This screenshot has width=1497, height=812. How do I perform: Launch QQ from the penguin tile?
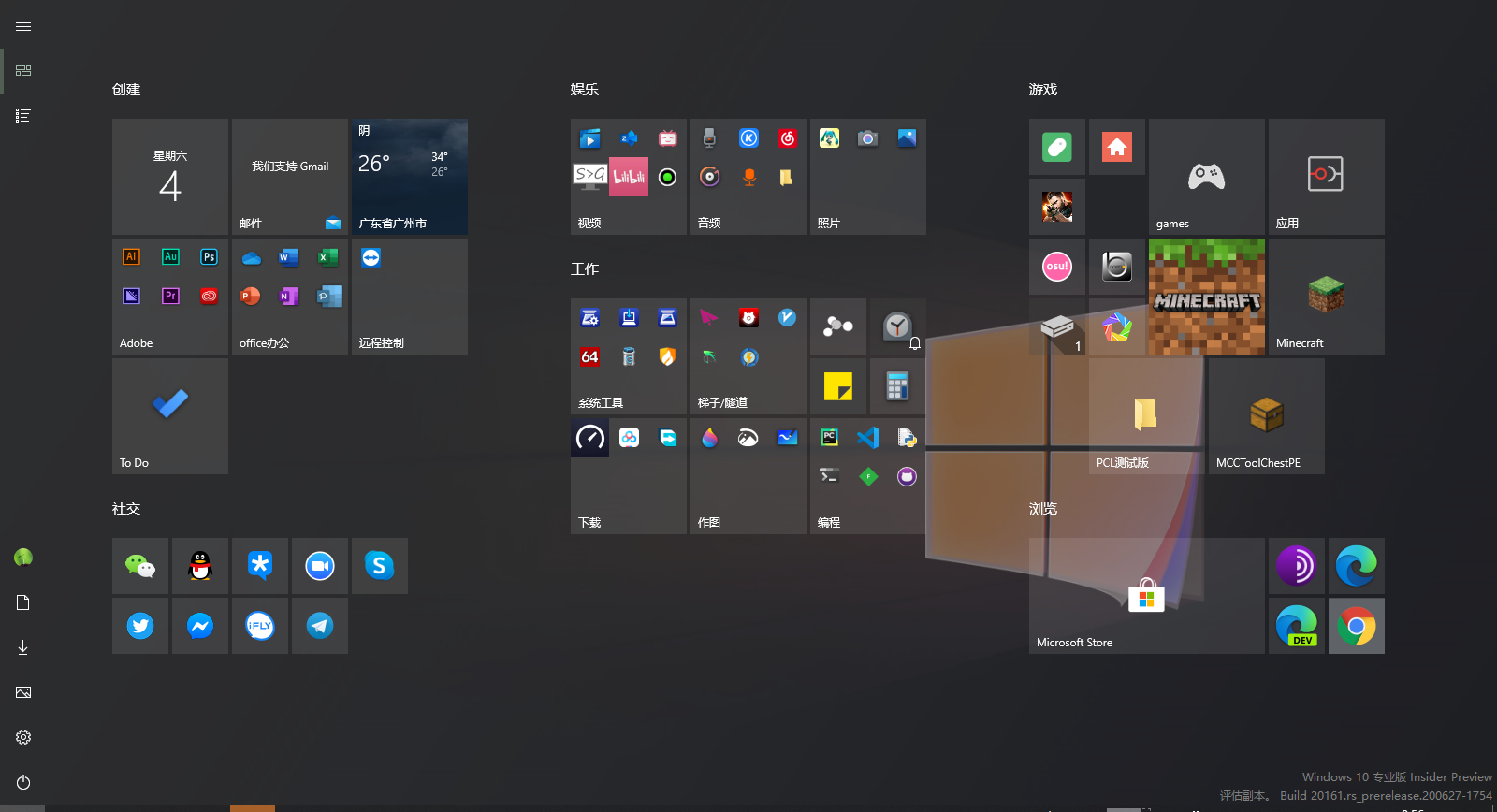coord(200,566)
